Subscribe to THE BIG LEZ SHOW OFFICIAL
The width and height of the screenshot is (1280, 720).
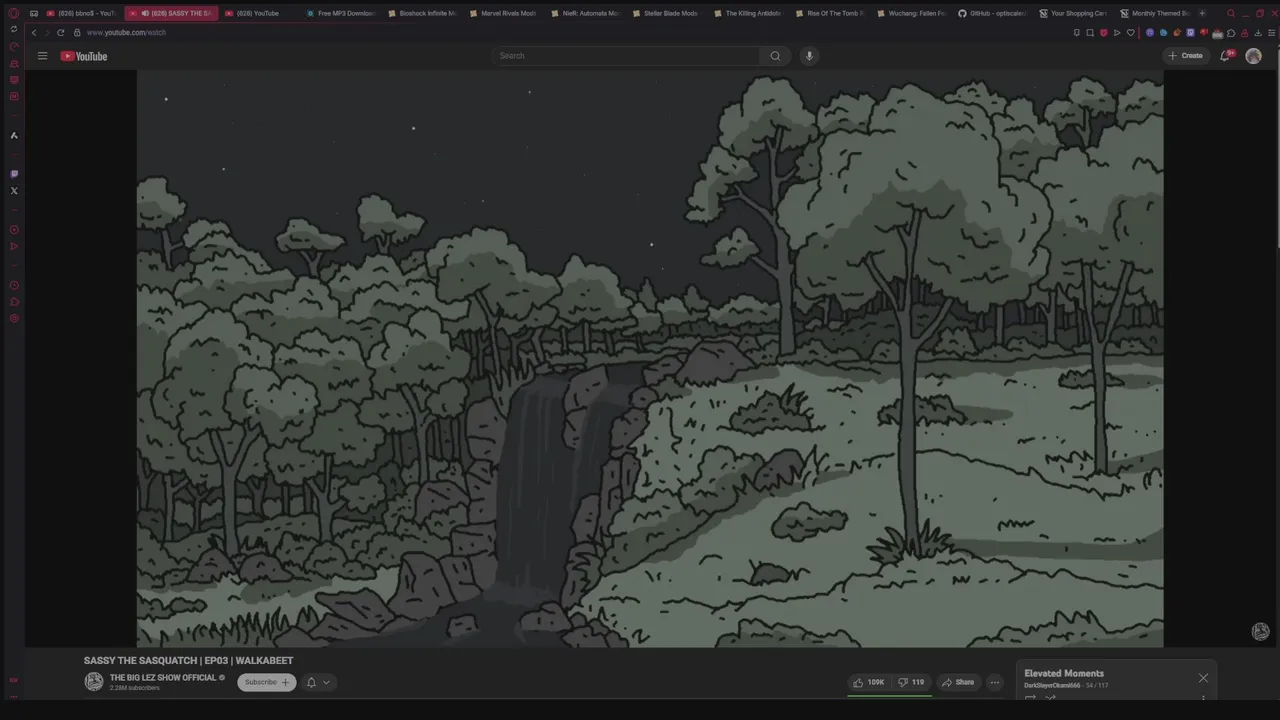[267, 682]
